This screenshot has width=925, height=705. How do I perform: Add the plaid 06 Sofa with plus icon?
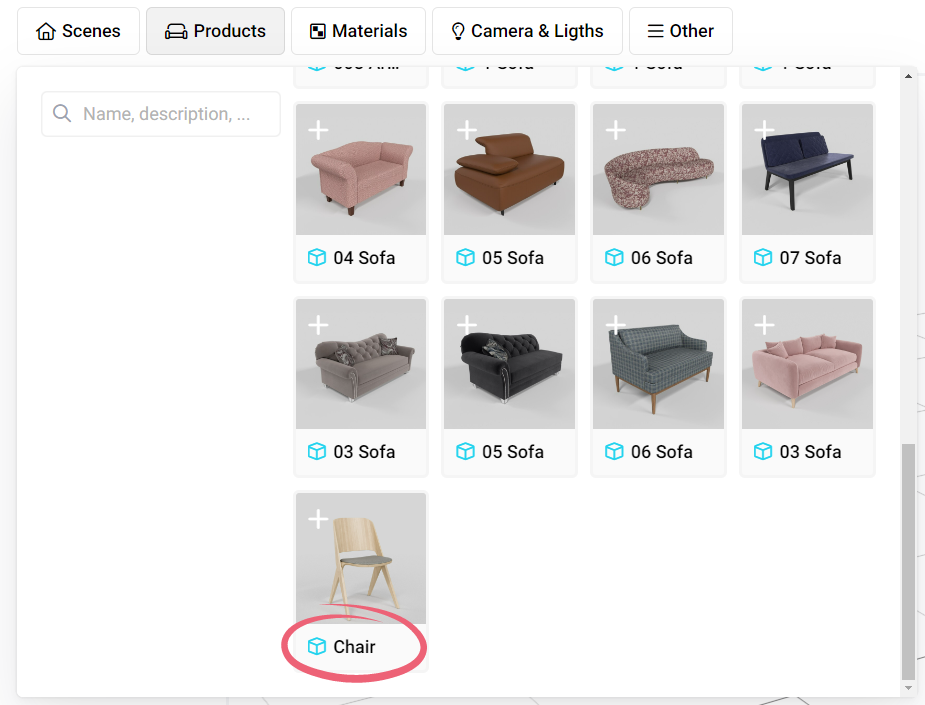616,325
